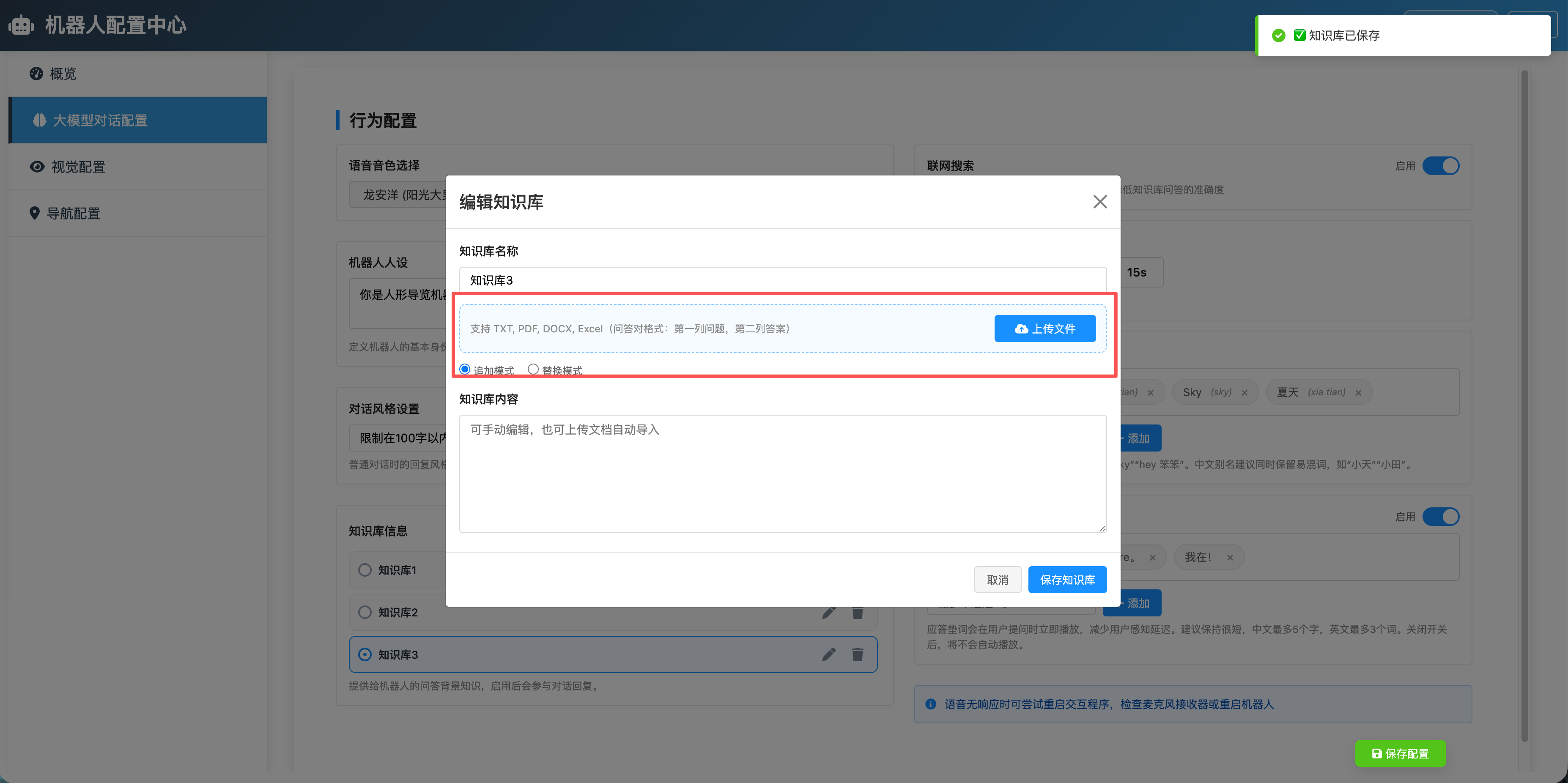Screen dimensions: 1568x783
Task: Click the trash delete icon for 知识库3
Action: click(x=857, y=654)
